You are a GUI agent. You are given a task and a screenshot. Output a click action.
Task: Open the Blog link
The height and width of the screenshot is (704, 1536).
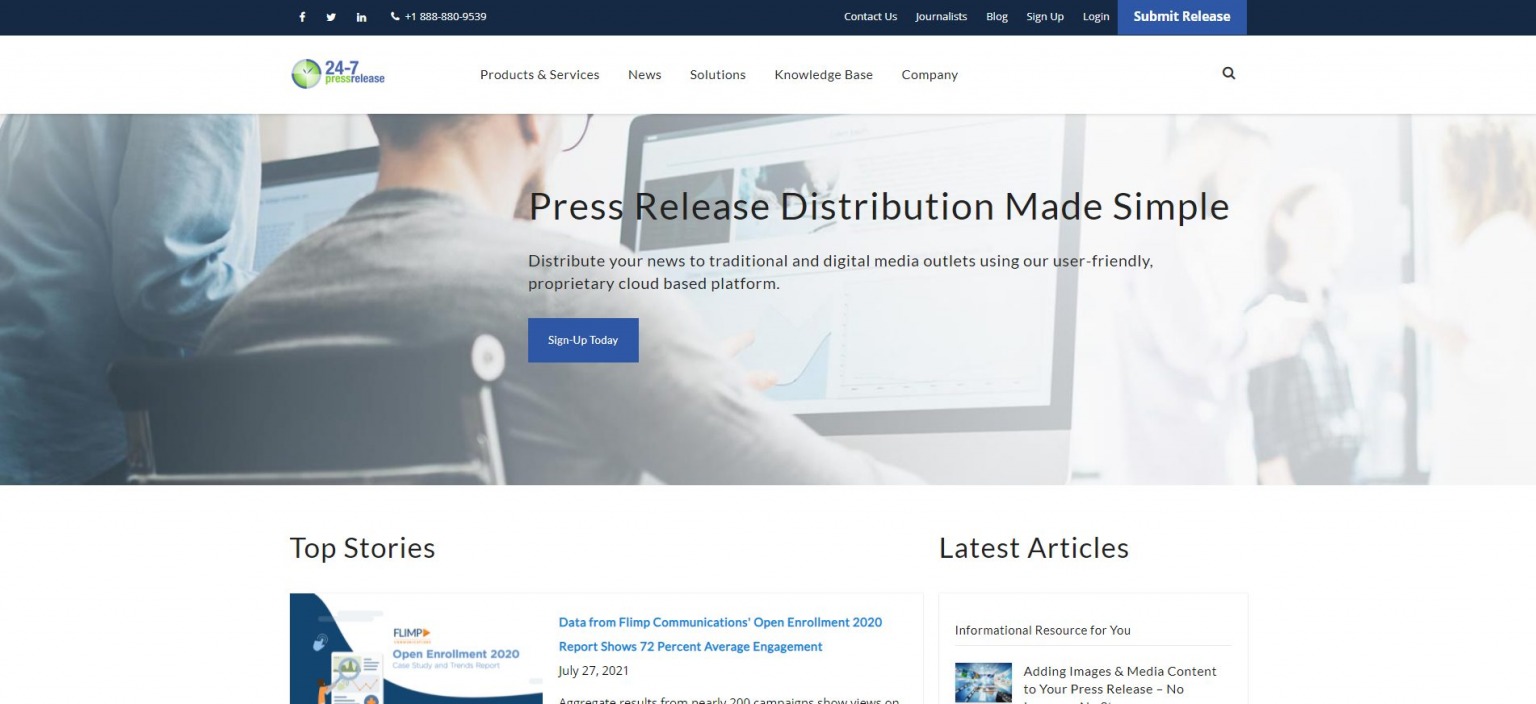[996, 16]
